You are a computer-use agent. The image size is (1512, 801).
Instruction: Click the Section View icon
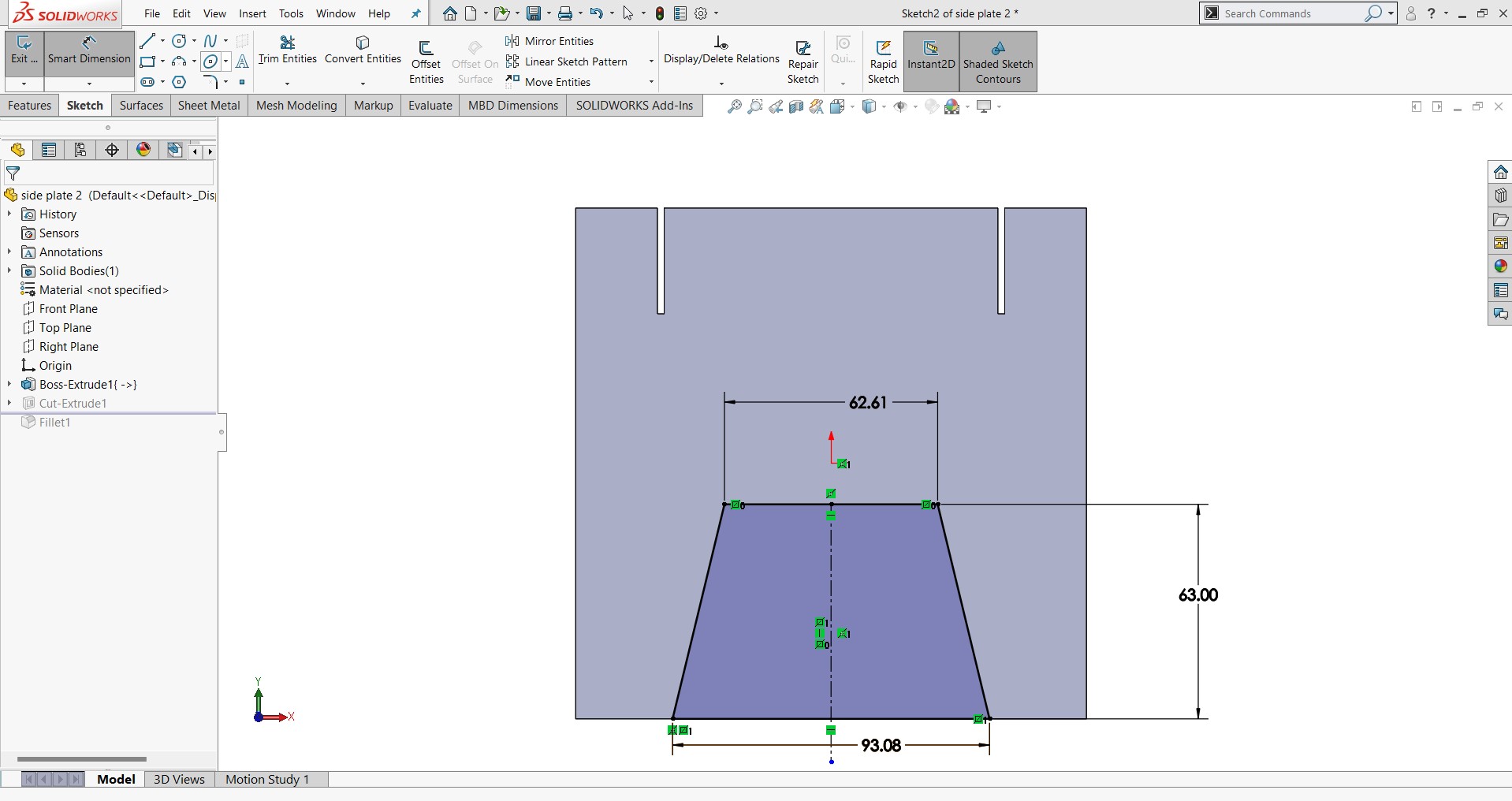[x=796, y=106]
